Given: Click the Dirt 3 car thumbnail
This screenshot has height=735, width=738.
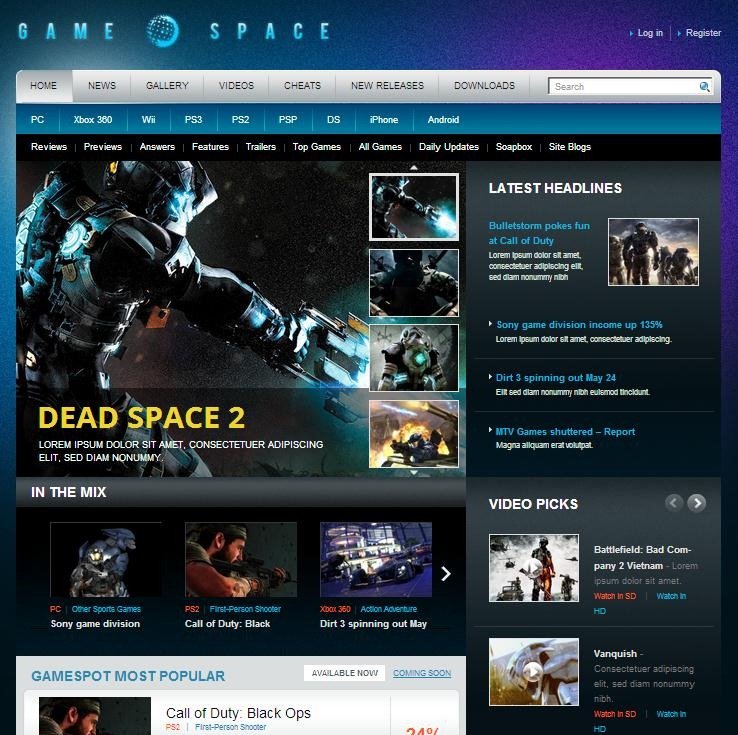Looking at the screenshot, I should pyautogui.click(x=376, y=559).
